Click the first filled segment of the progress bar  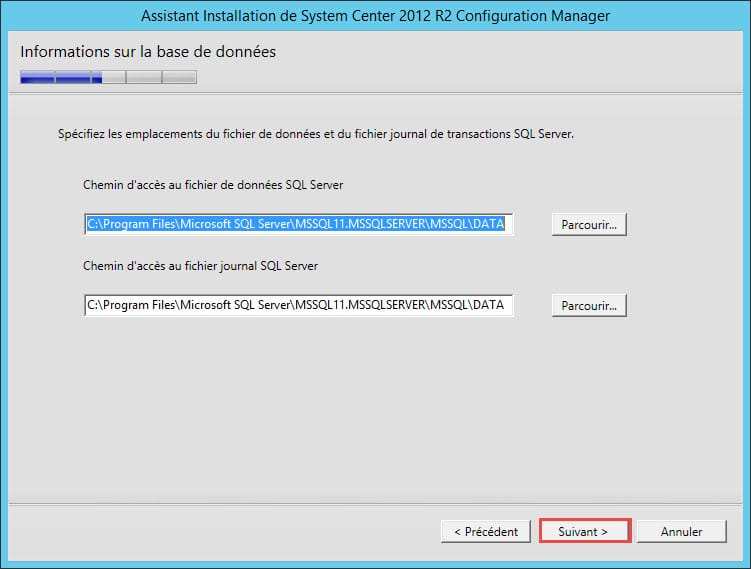point(37,77)
